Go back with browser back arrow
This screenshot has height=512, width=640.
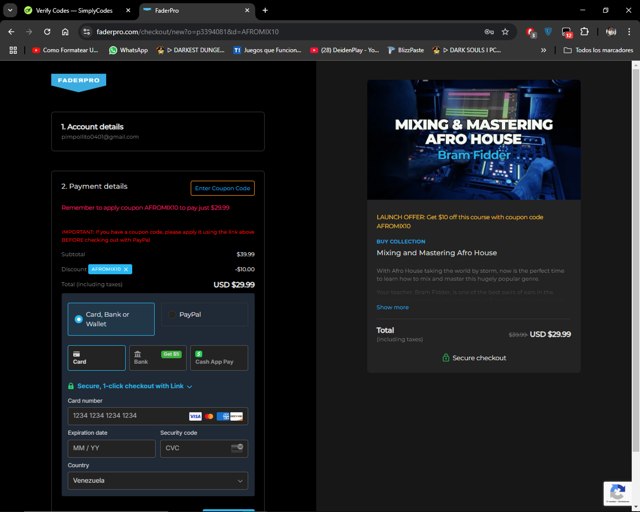[11, 32]
